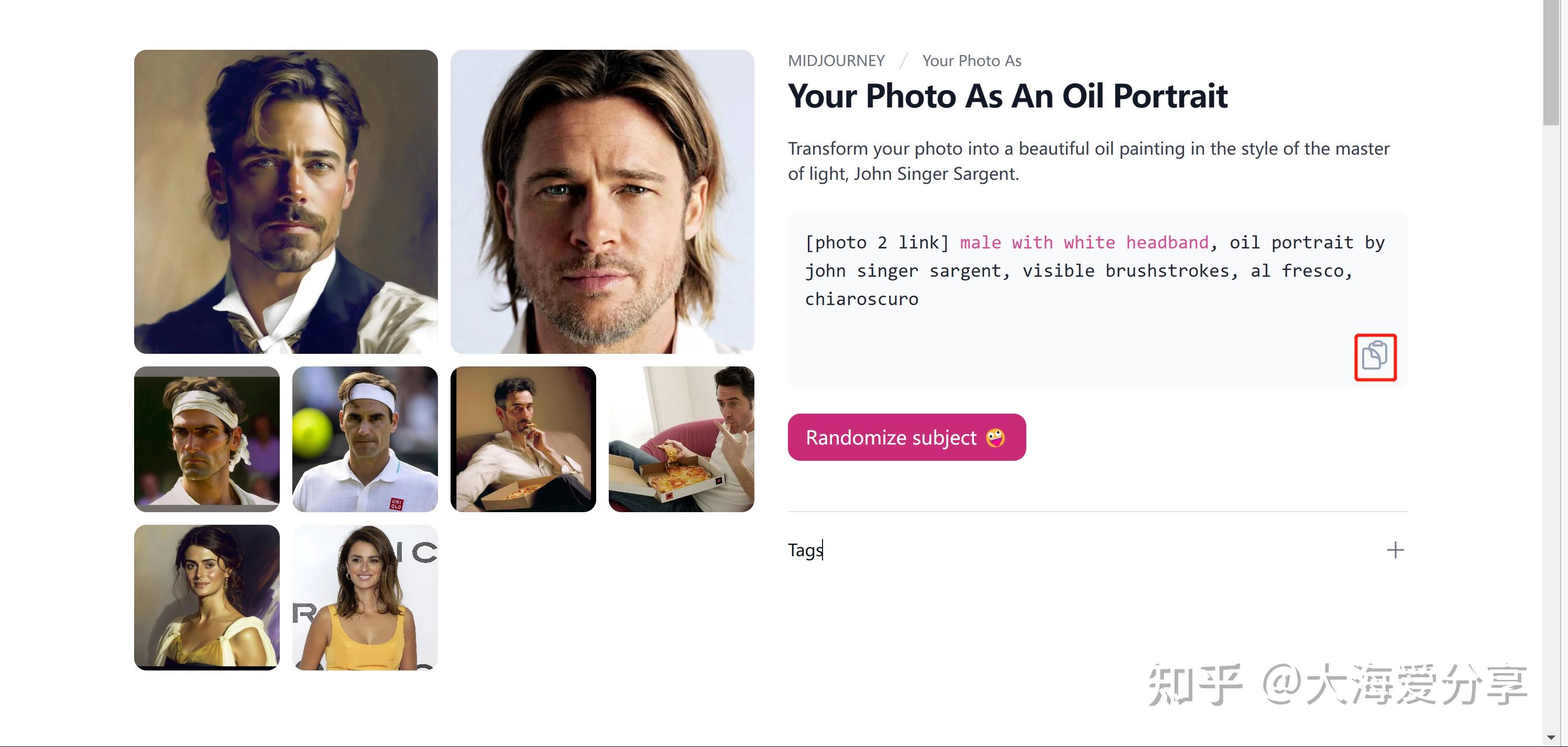The image size is (1568, 747).
Task: Click the pink 'male with white headband' text
Action: [x=1083, y=243]
